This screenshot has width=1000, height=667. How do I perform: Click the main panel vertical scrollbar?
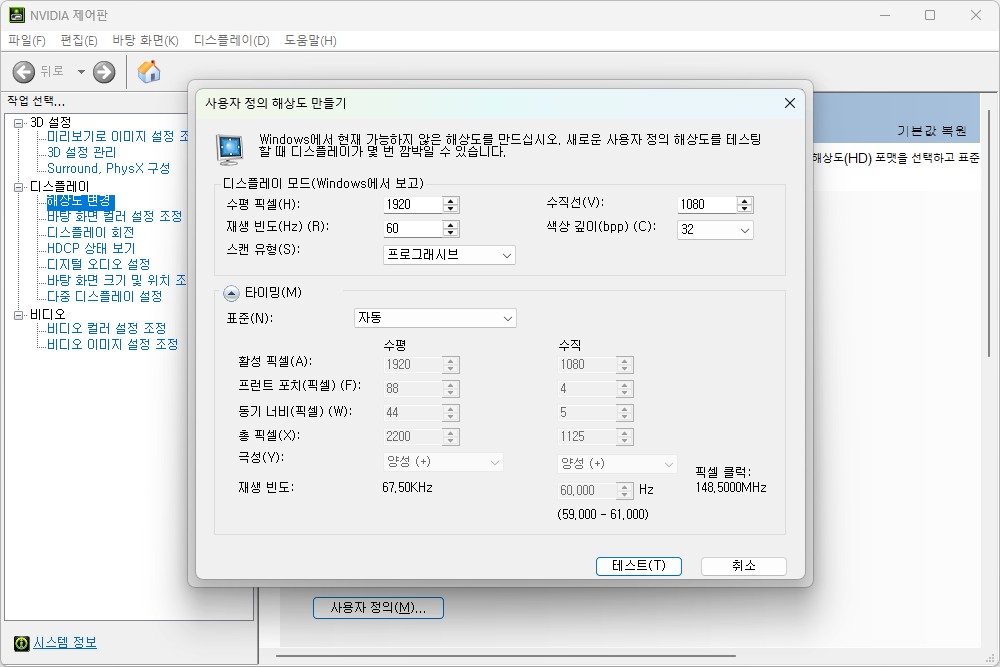tap(990, 233)
